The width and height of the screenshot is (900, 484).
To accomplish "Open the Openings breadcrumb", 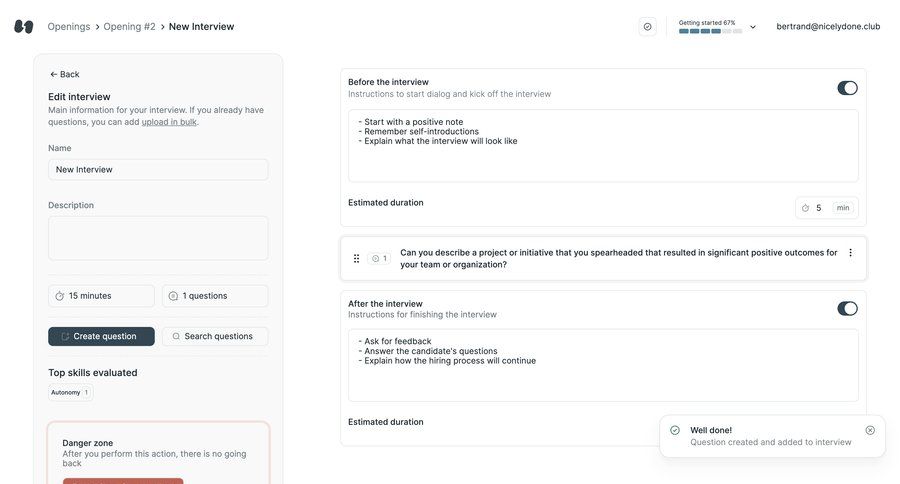I will click(x=69, y=26).
